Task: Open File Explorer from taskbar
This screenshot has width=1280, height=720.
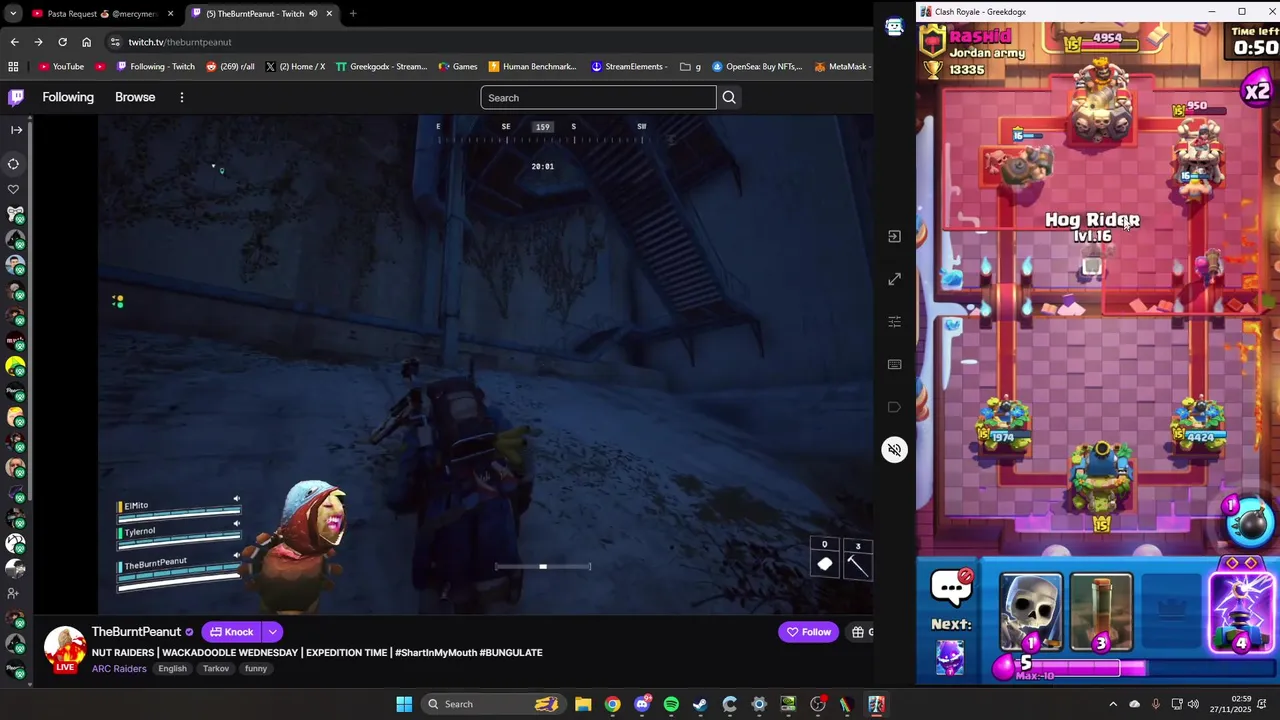Action: point(583,704)
